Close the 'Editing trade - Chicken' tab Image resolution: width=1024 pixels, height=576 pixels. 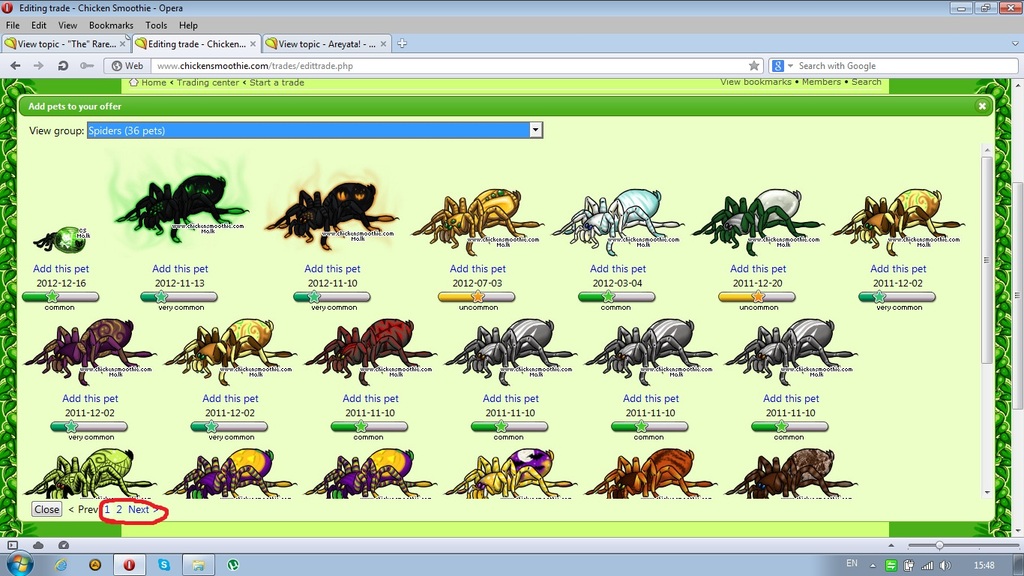click(253, 44)
